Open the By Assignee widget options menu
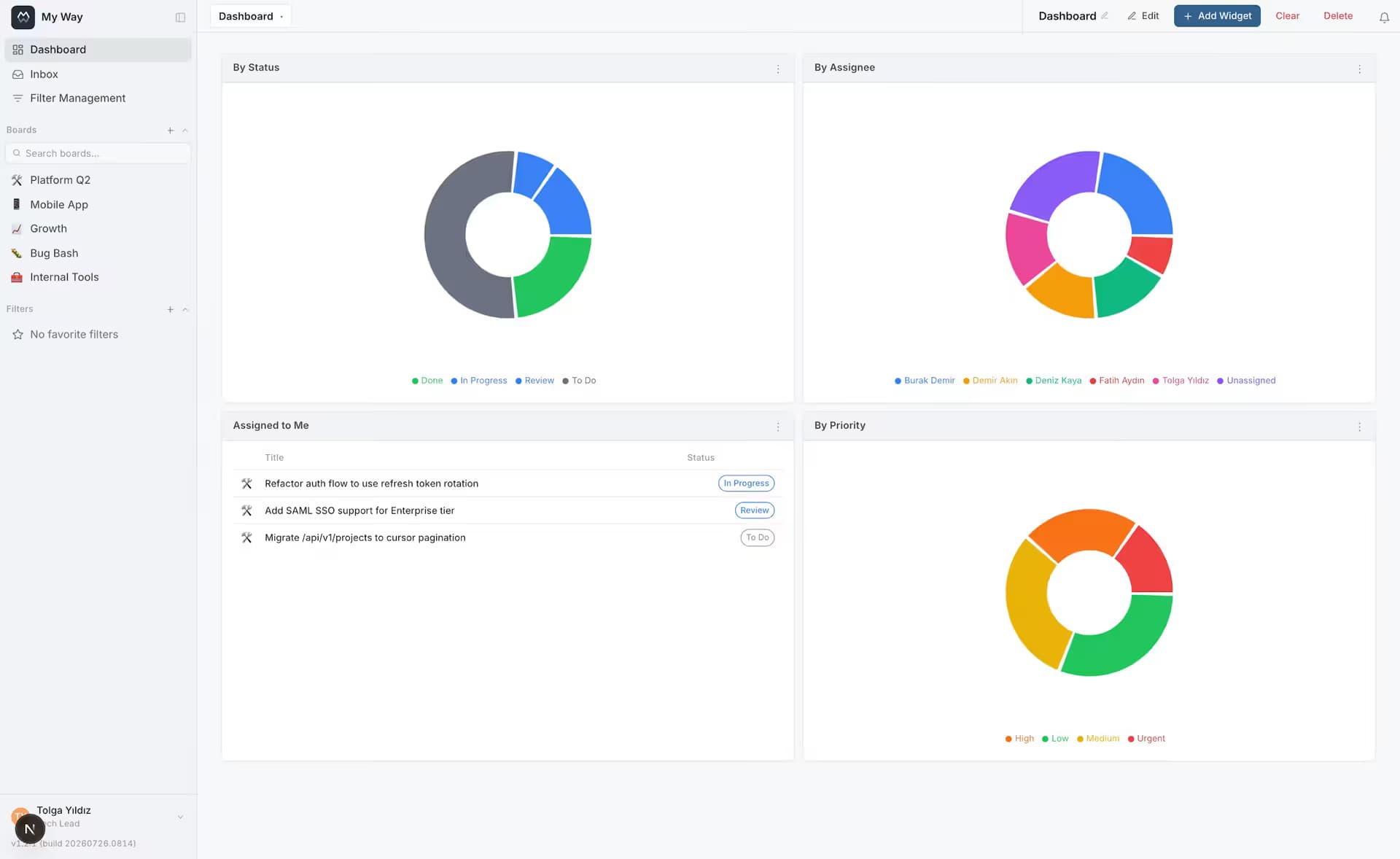The image size is (1400, 859). [x=1359, y=69]
